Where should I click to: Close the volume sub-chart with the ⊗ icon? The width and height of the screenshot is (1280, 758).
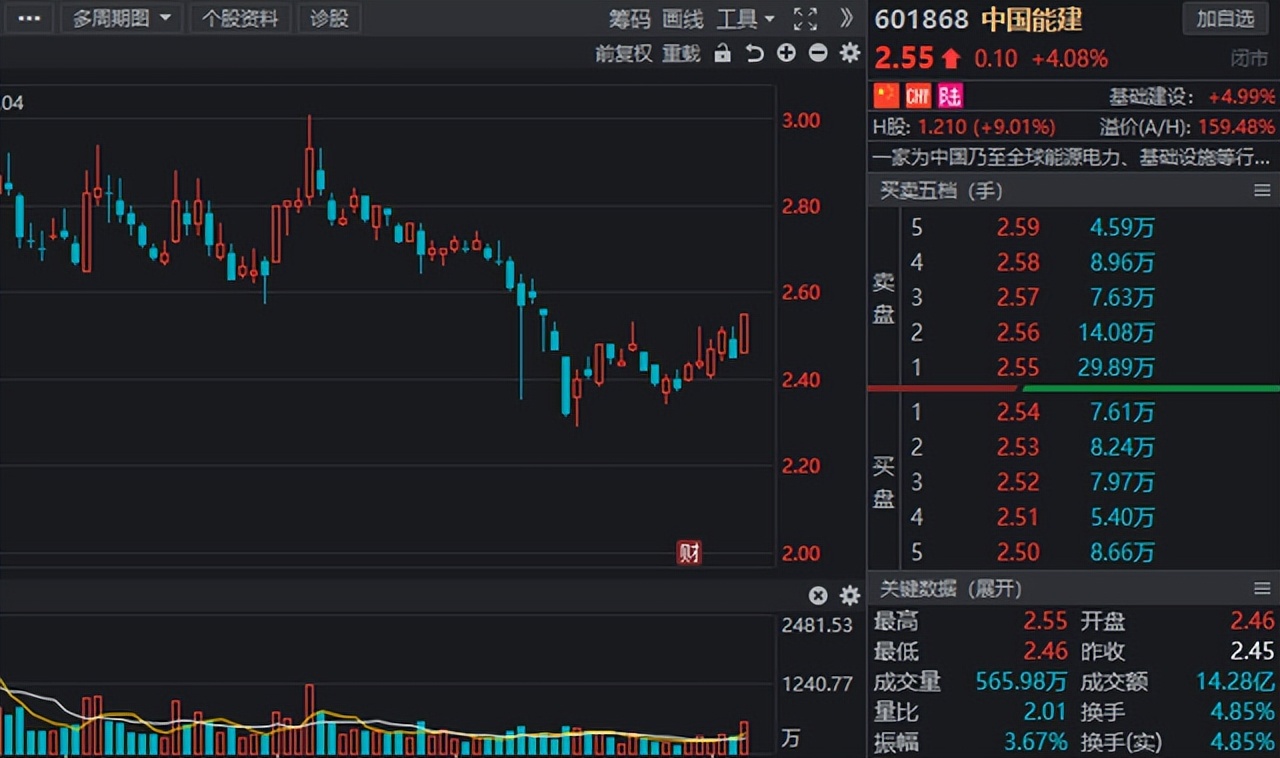(818, 595)
